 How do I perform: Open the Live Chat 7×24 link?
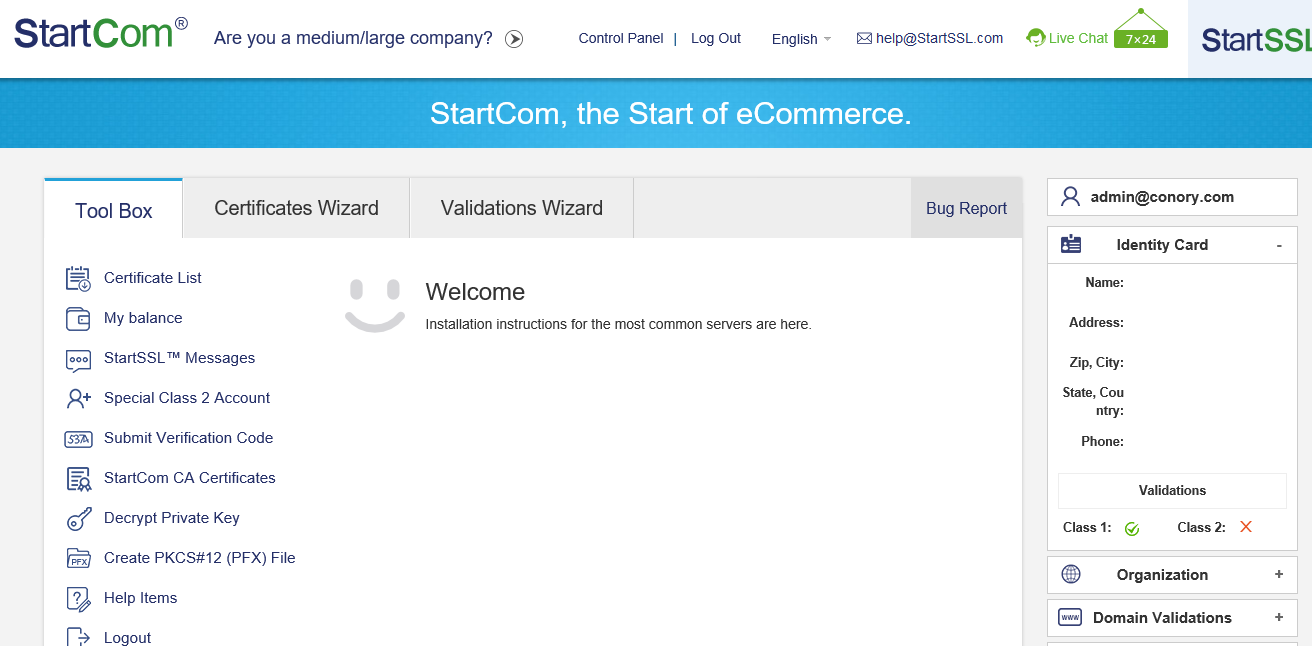[1097, 34]
